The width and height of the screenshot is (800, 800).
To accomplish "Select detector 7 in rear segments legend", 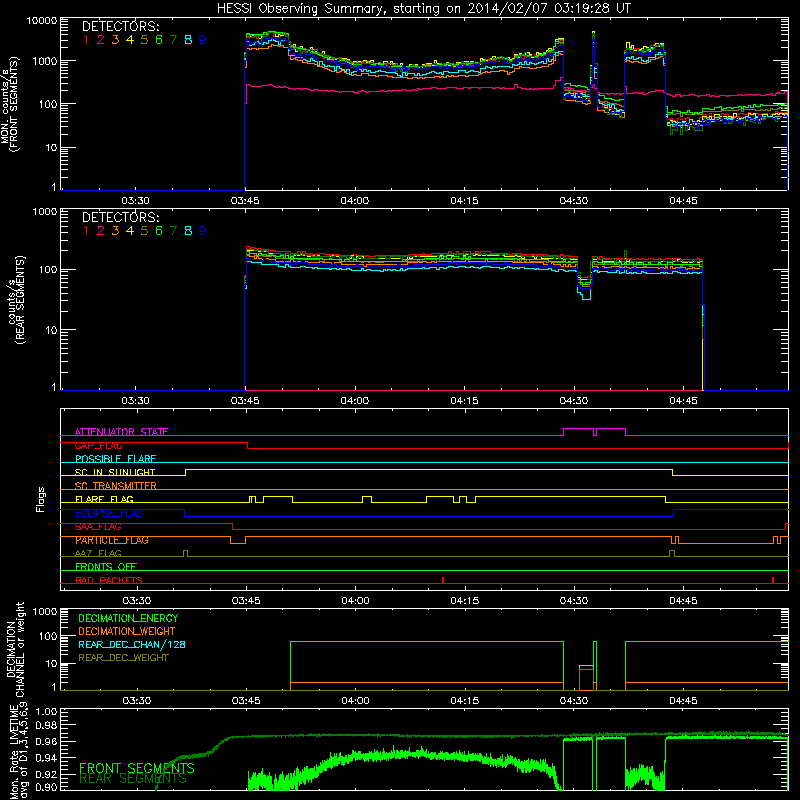I will tap(173, 231).
